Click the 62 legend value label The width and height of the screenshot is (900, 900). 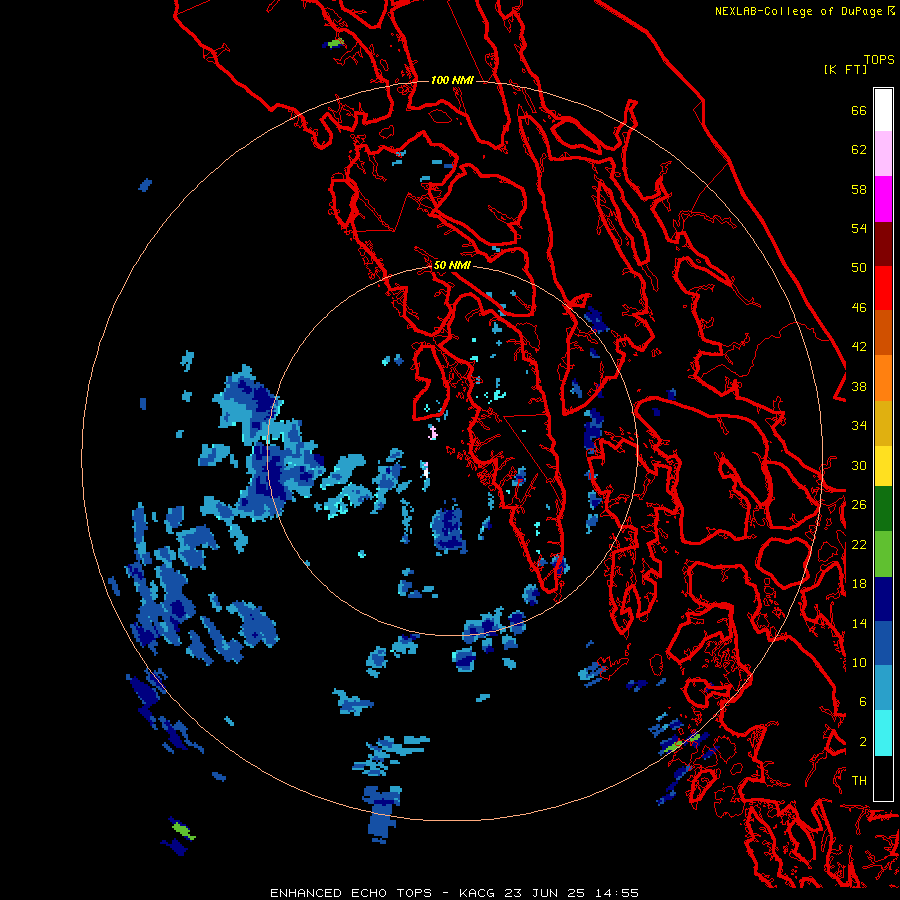point(859,150)
